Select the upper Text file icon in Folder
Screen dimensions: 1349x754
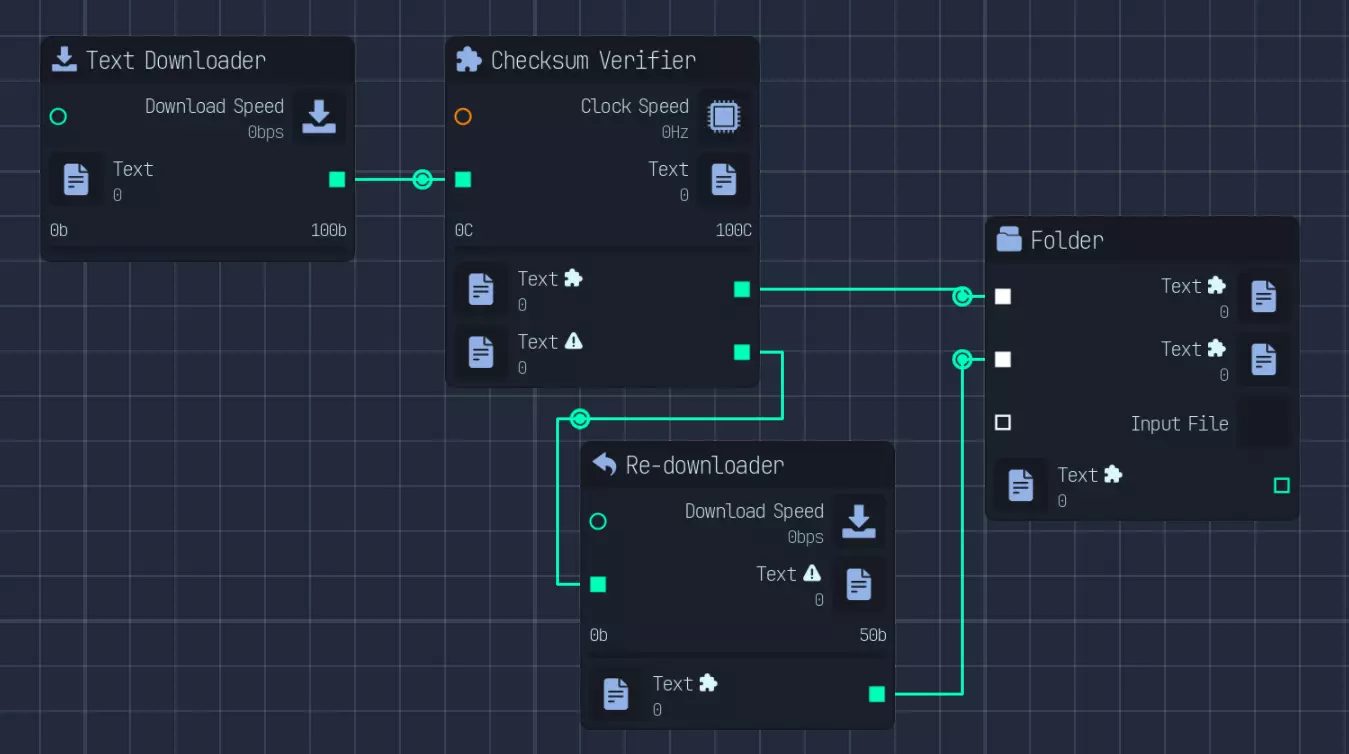tap(1264, 297)
